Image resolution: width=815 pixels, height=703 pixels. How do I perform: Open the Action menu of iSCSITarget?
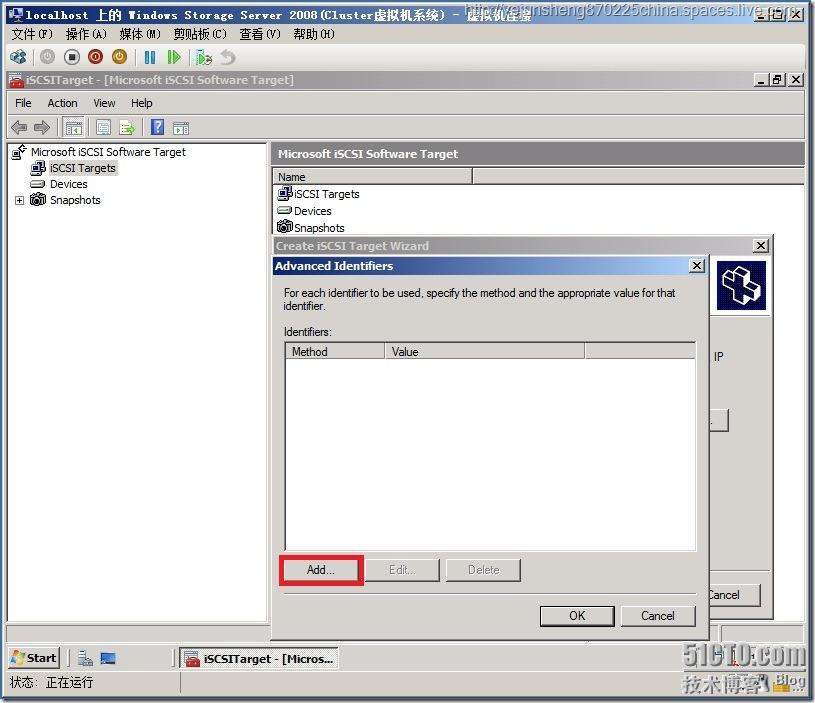(x=62, y=103)
